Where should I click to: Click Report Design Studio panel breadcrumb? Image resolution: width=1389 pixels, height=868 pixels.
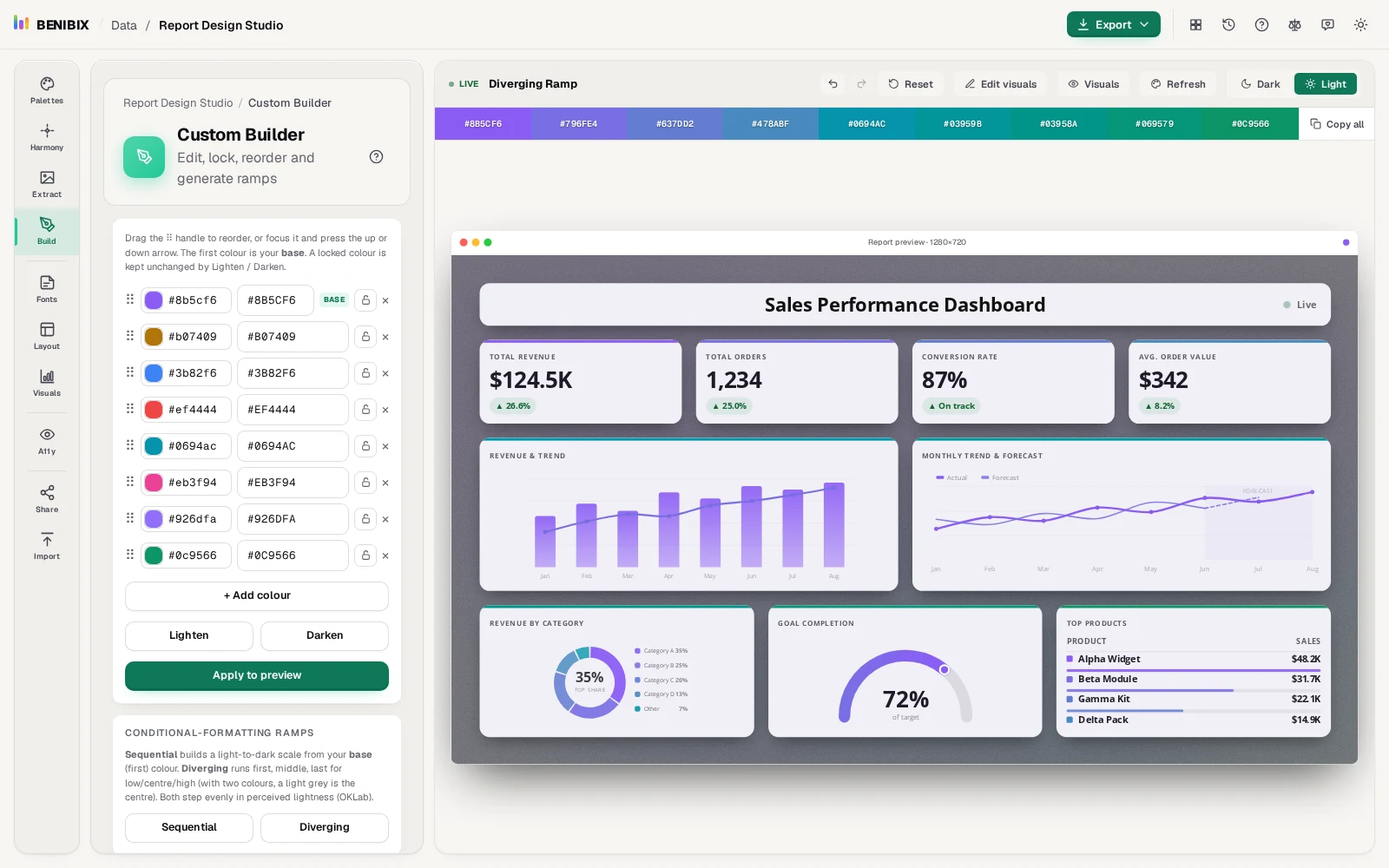[178, 103]
